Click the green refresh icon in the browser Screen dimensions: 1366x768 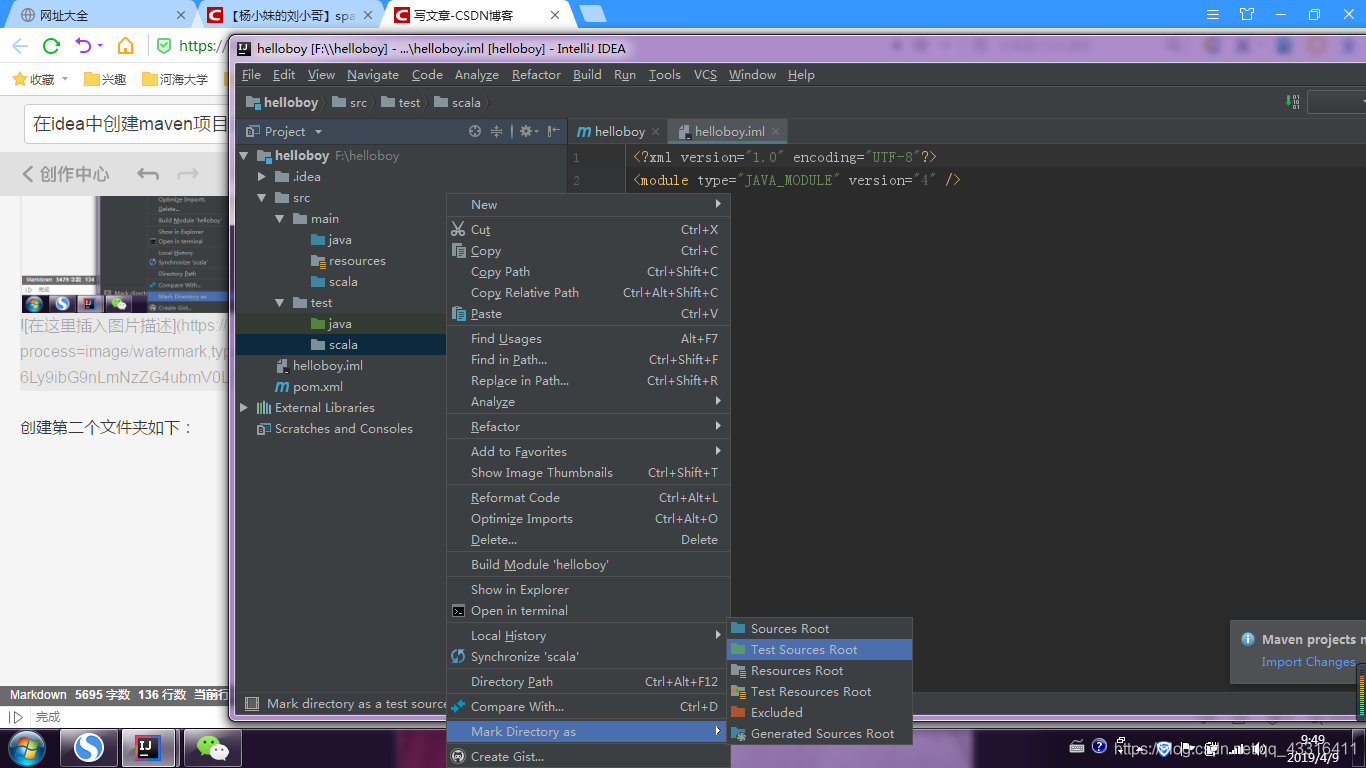coord(51,46)
